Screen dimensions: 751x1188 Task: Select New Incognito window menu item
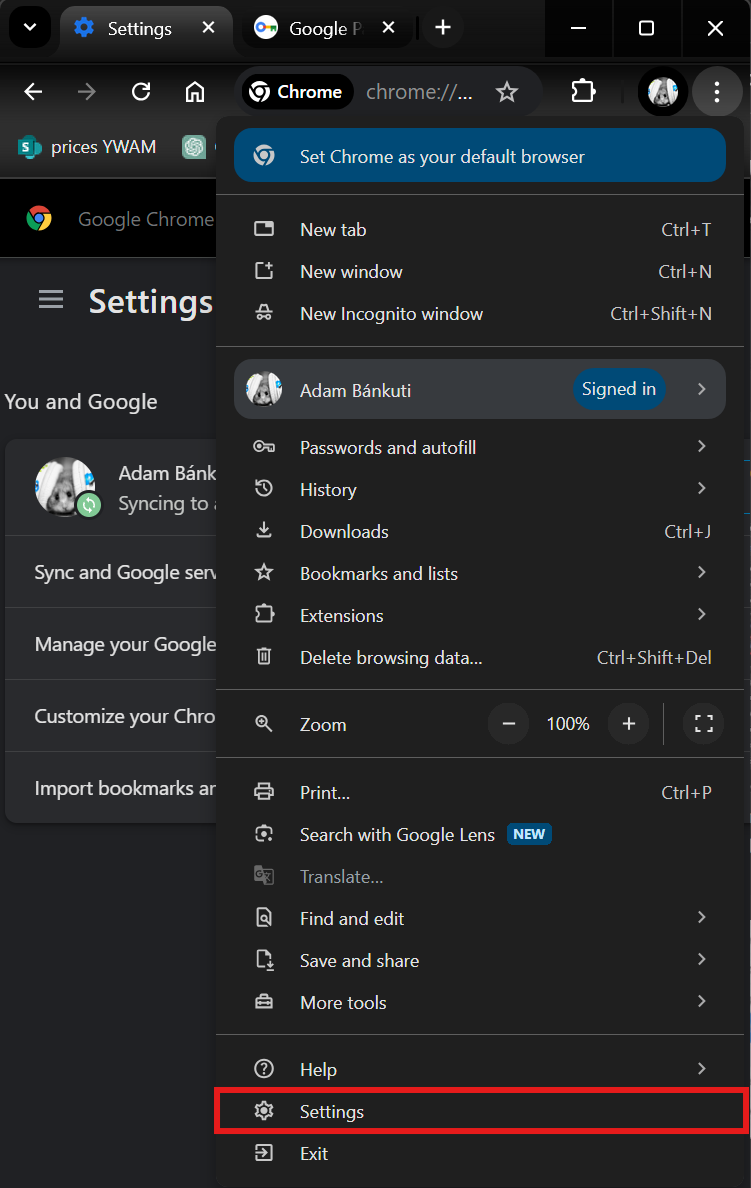[x=391, y=313]
